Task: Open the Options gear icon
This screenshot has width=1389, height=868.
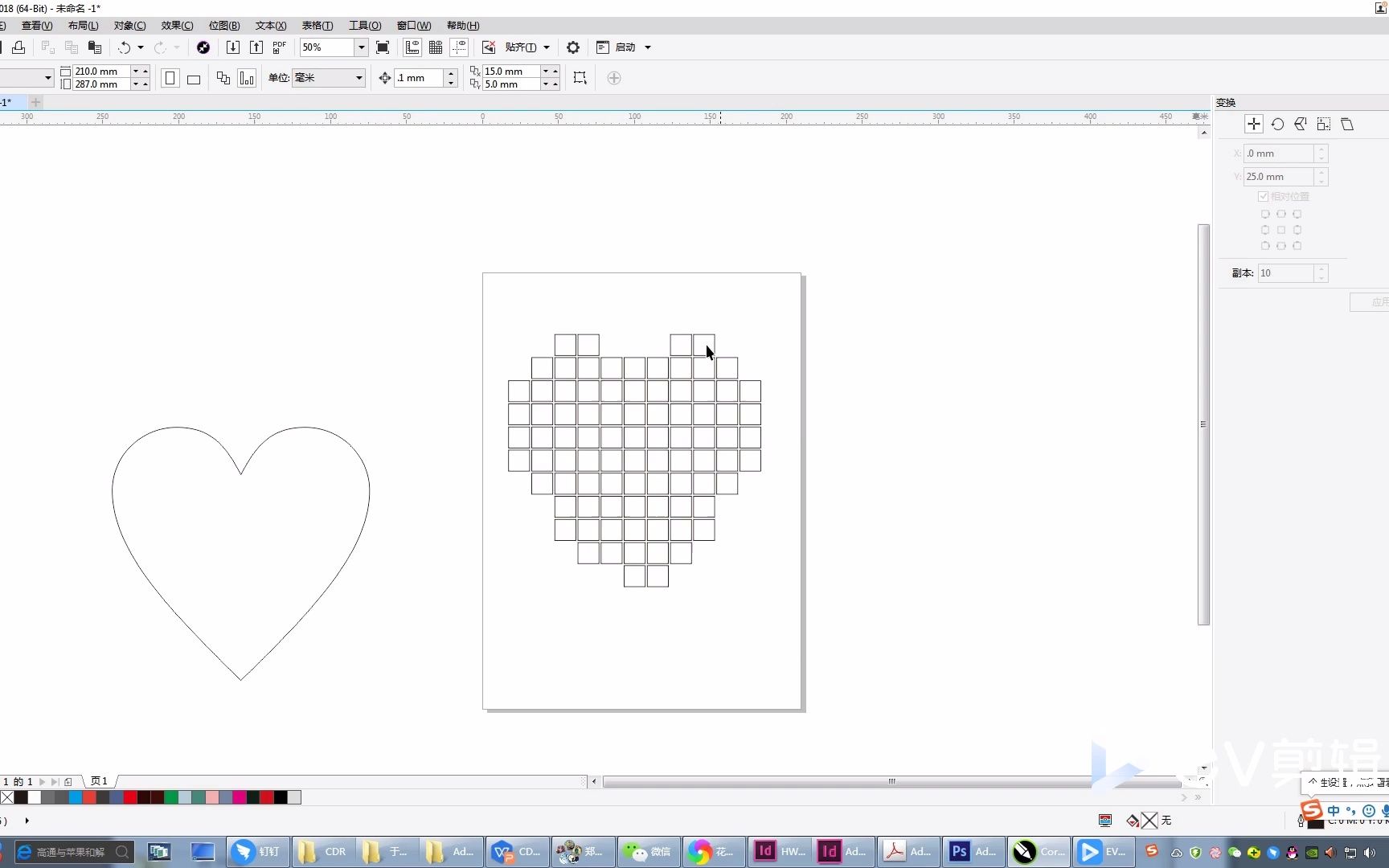Action: click(x=573, y=47)
